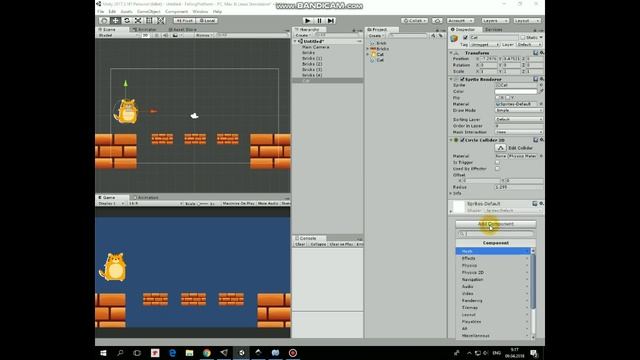Click the component search field
This screenshot has width=640, height=360.
click(x=496, y=233)
